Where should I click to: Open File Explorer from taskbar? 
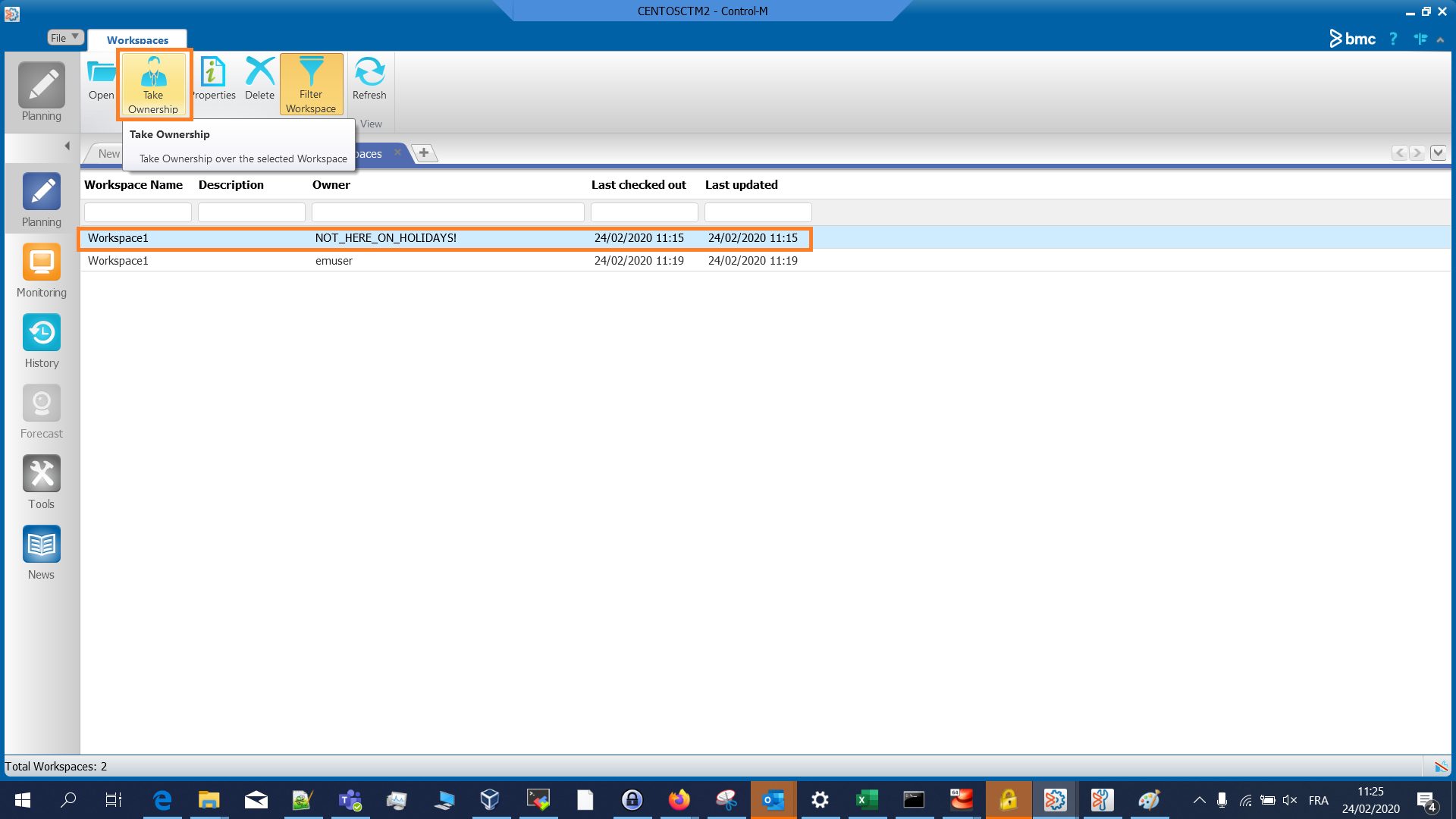pos(209,800)
